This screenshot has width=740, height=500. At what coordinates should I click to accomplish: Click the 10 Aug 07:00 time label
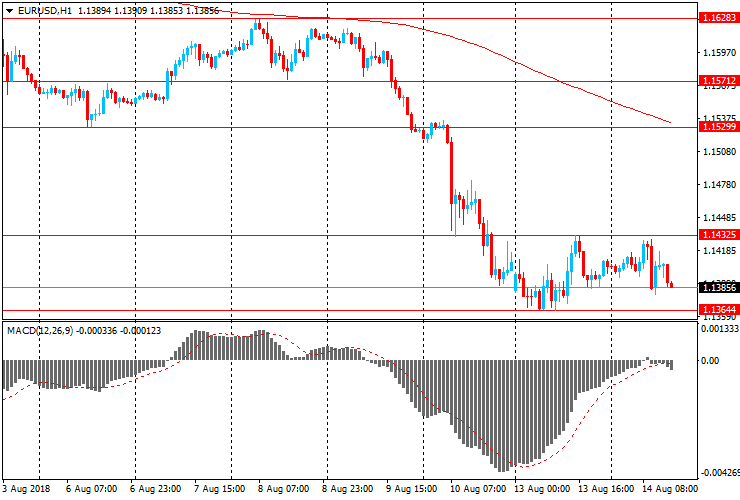[x=478, y=488]
